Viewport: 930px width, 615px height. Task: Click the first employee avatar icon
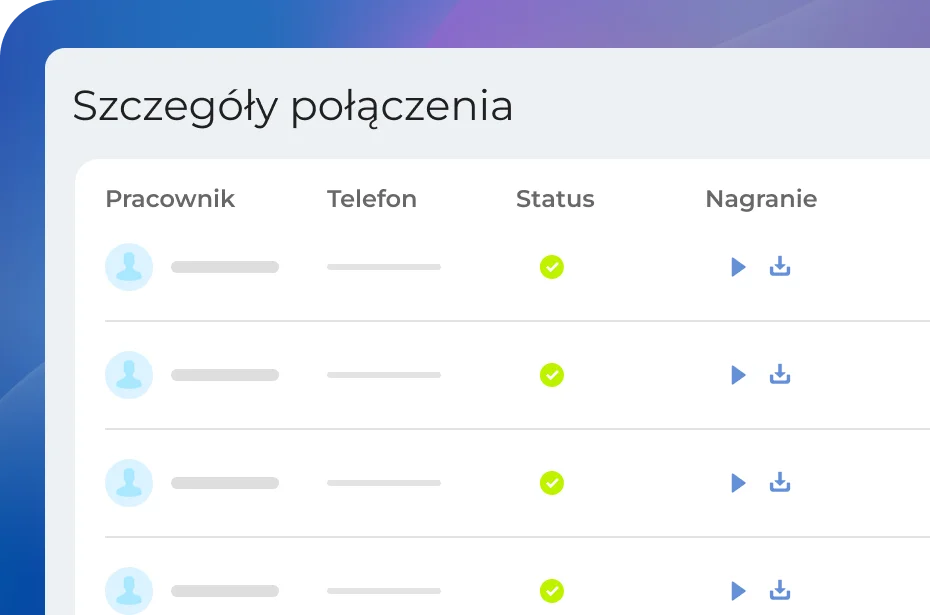pyautogui.click(x=129, y=267)
